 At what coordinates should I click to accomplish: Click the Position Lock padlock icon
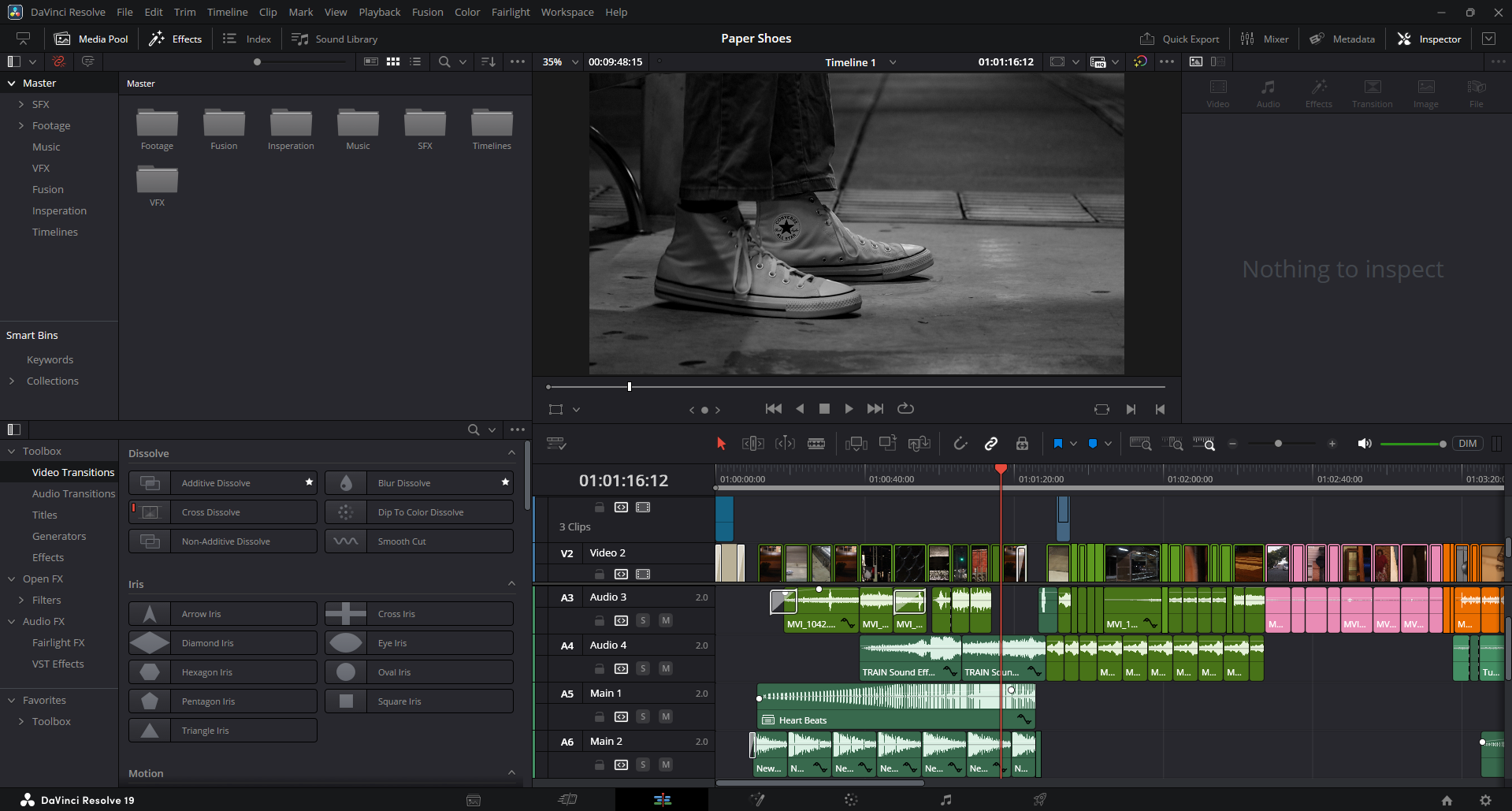(x=1022, y=444)
